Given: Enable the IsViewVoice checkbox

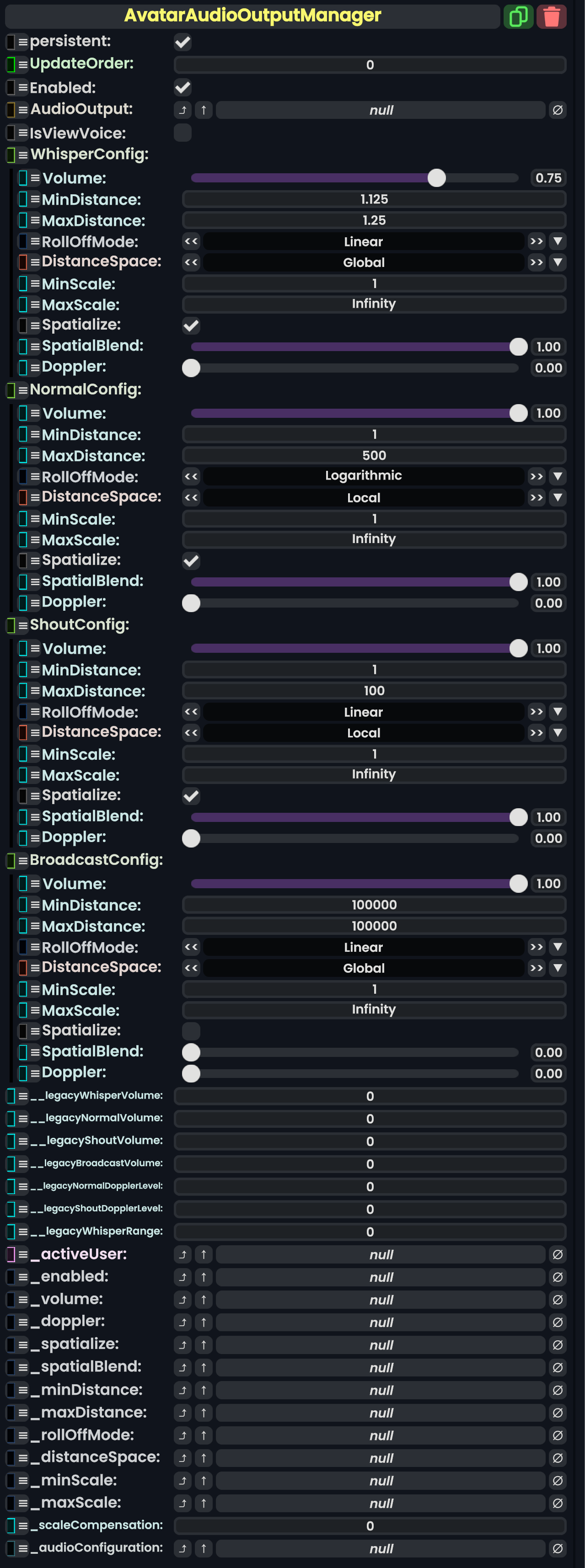Looking at the screenshot, I should click(182, 133).
